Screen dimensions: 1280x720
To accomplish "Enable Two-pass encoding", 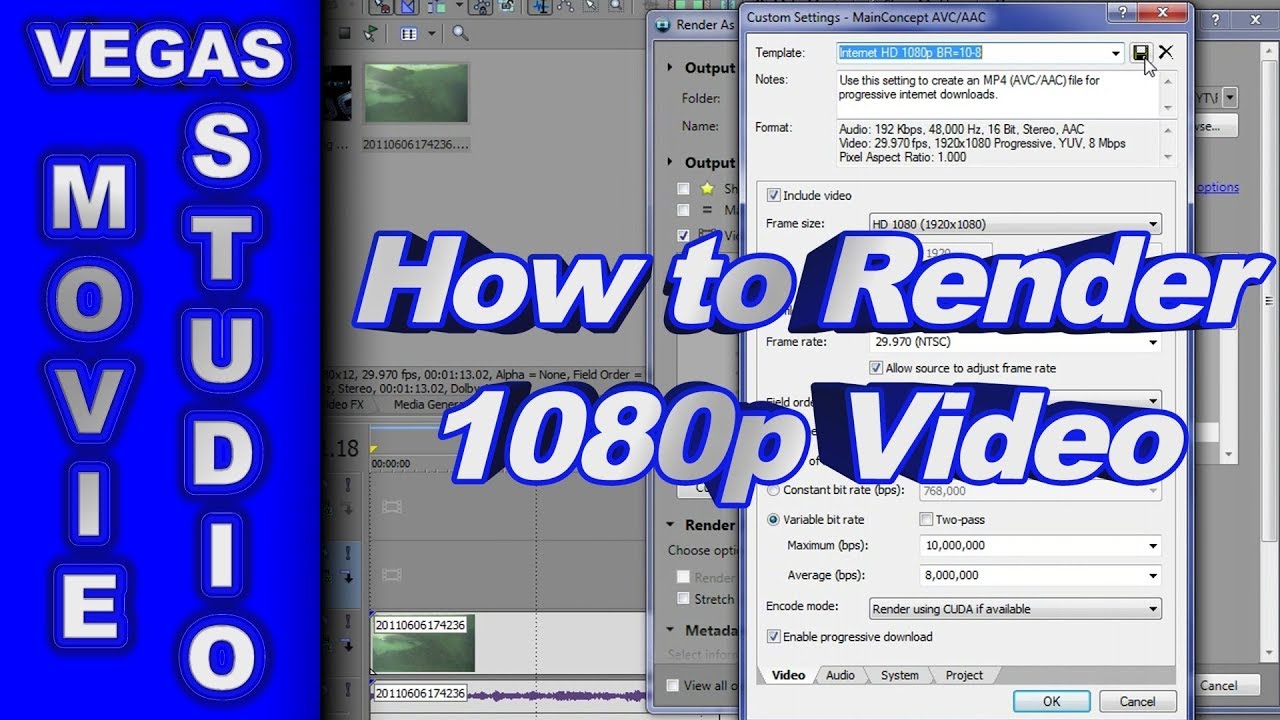I will pos(926,519).
